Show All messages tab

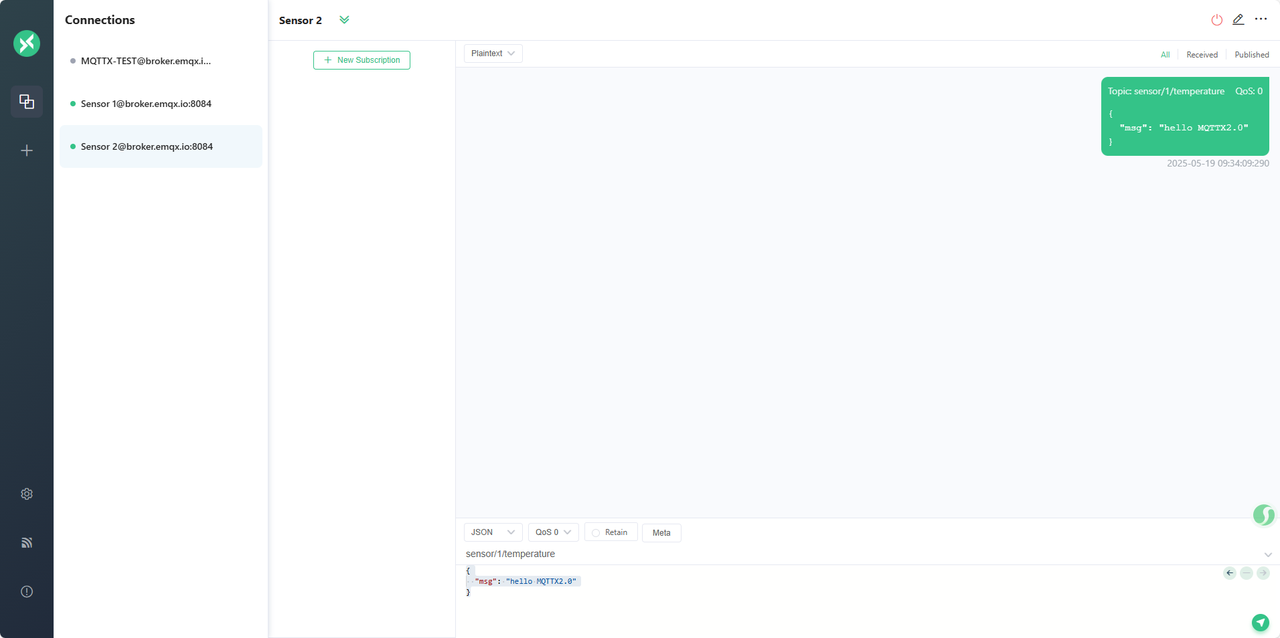tap(1165, 55)
